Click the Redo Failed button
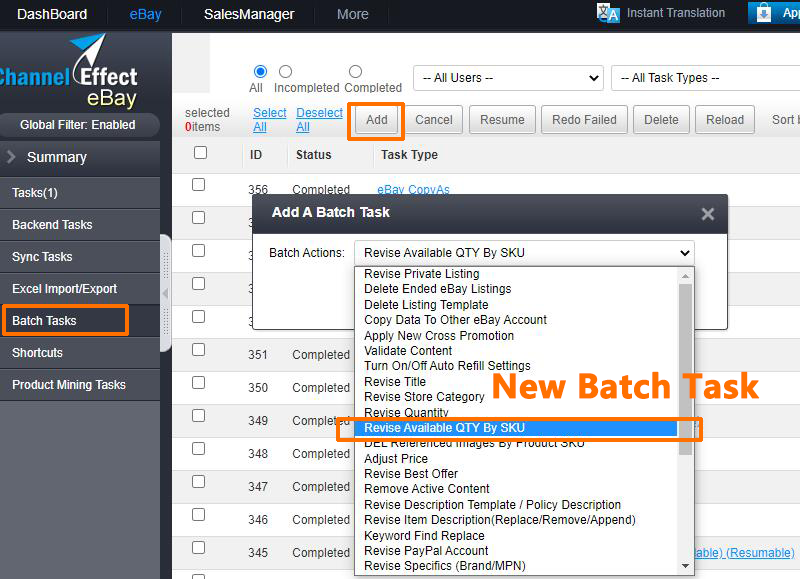Screen dimensions: 800x579 [584, 120]
